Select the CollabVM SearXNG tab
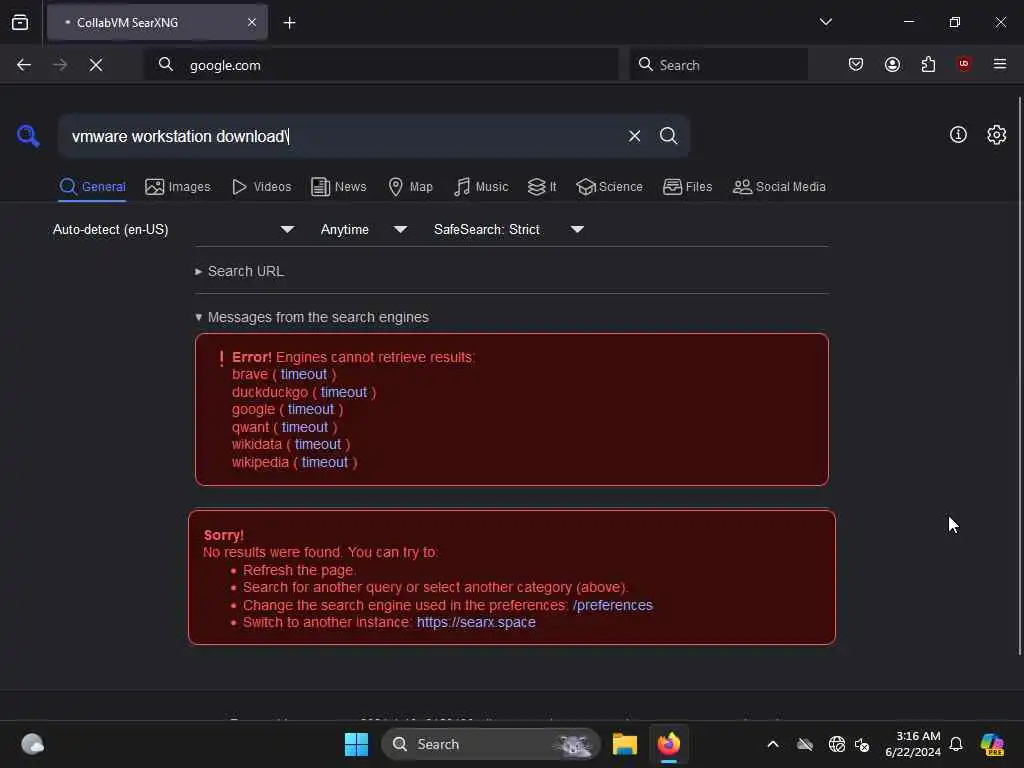Image resolution: width=1024 pixels, height=768 pixels. [157, 22]
